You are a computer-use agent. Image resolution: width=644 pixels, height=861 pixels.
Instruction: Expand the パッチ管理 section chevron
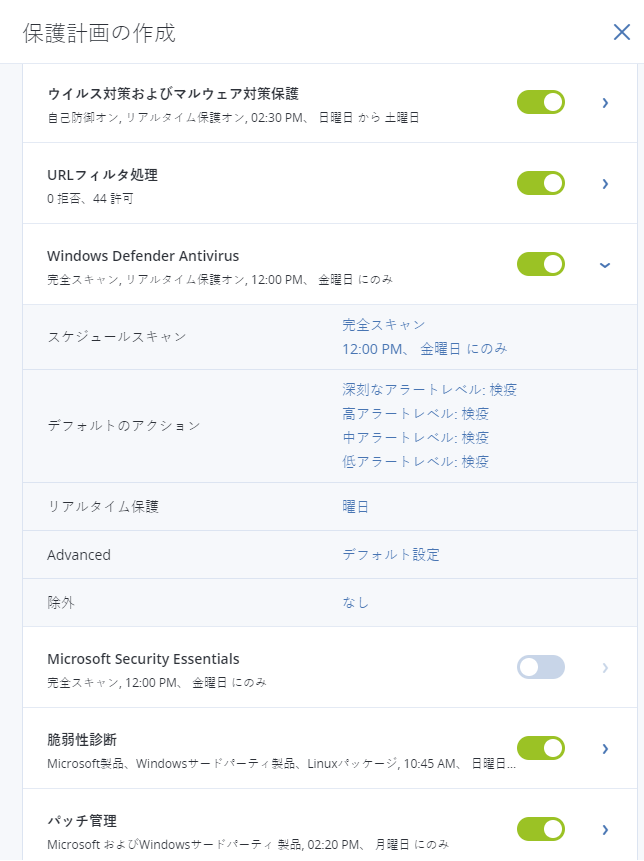point(605,829)
